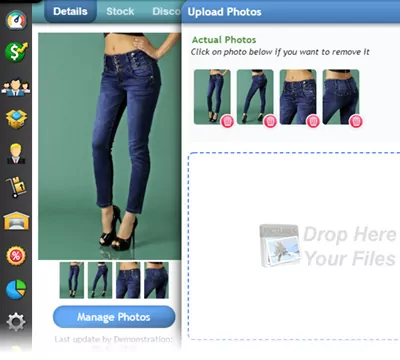Switch to the partially hidden Discounts tab
This screenshot has width=400, height=360.
[166, 11]
